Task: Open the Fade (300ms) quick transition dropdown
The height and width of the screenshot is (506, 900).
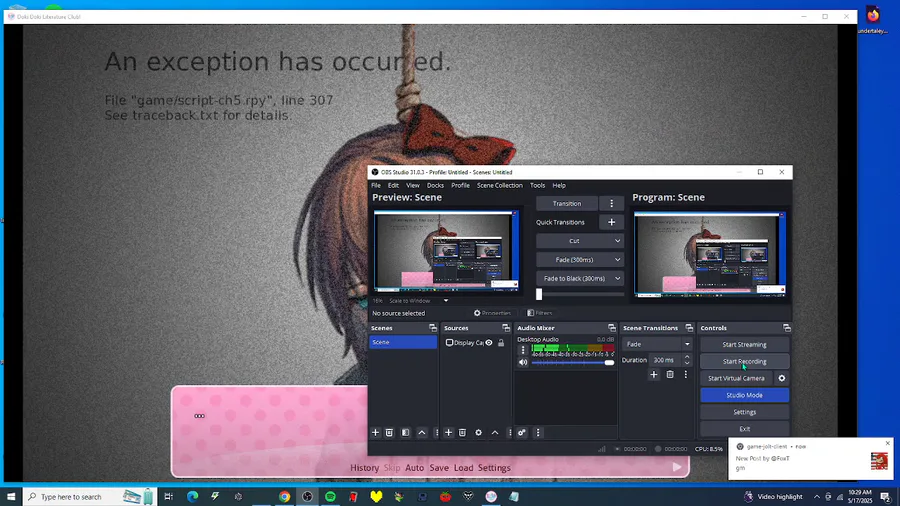Action: pos(580,260)
